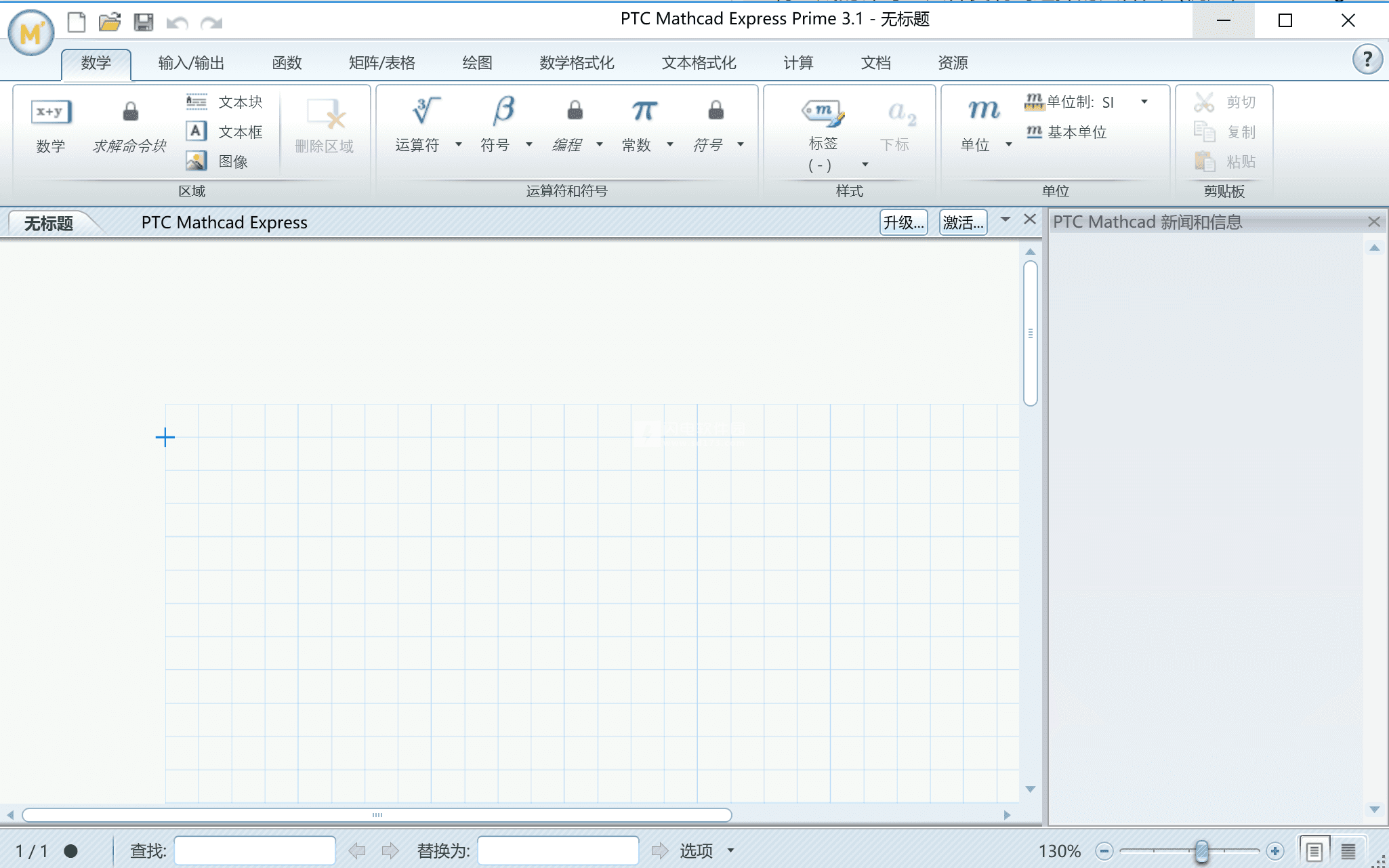Open the 函数 ribbon tab
This screenshot has width=1389, height=868.
coord(287,63)
